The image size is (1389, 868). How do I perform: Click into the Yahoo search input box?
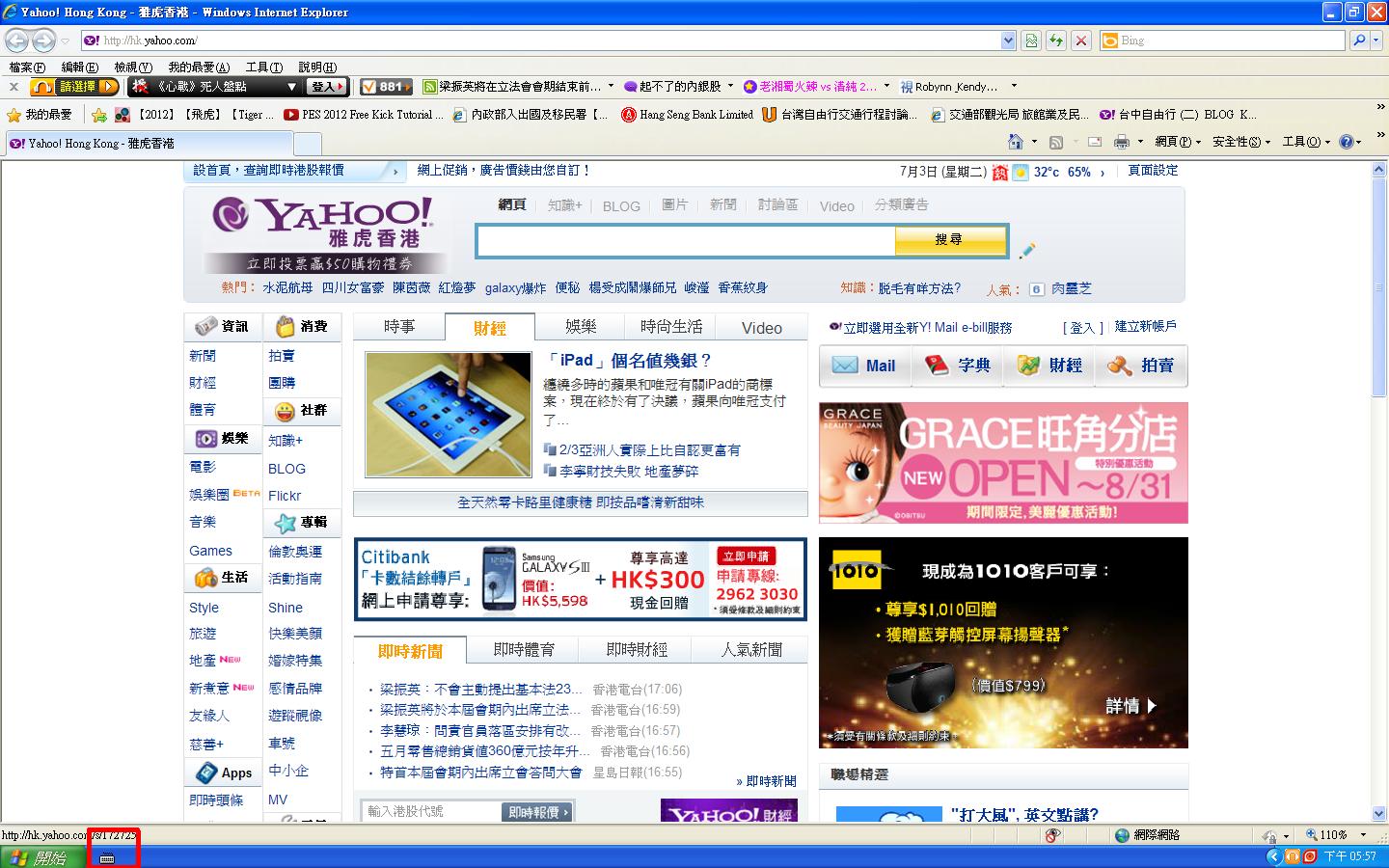coord(686,241)
